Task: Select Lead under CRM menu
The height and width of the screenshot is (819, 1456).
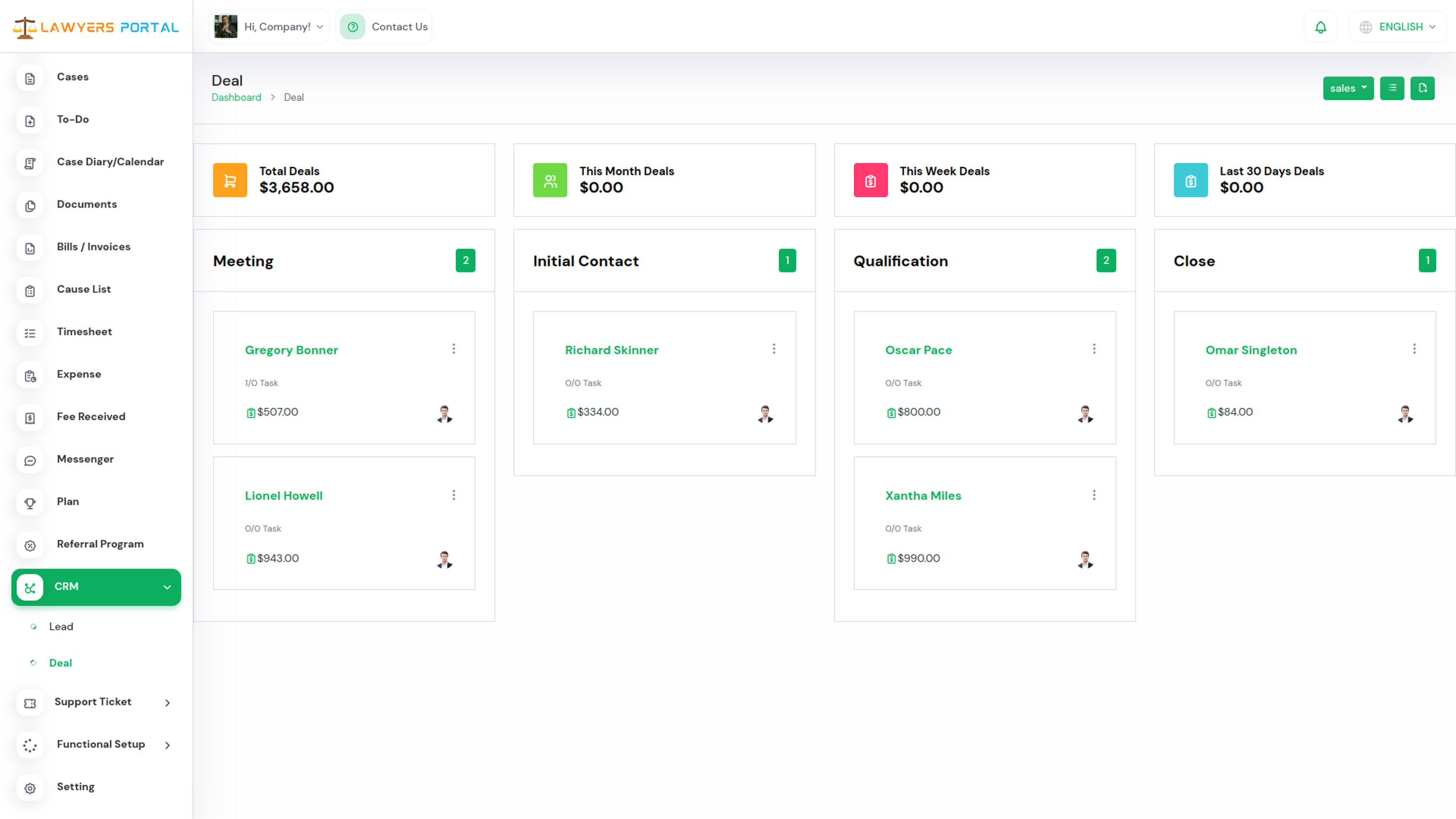Action: [61, 626]
